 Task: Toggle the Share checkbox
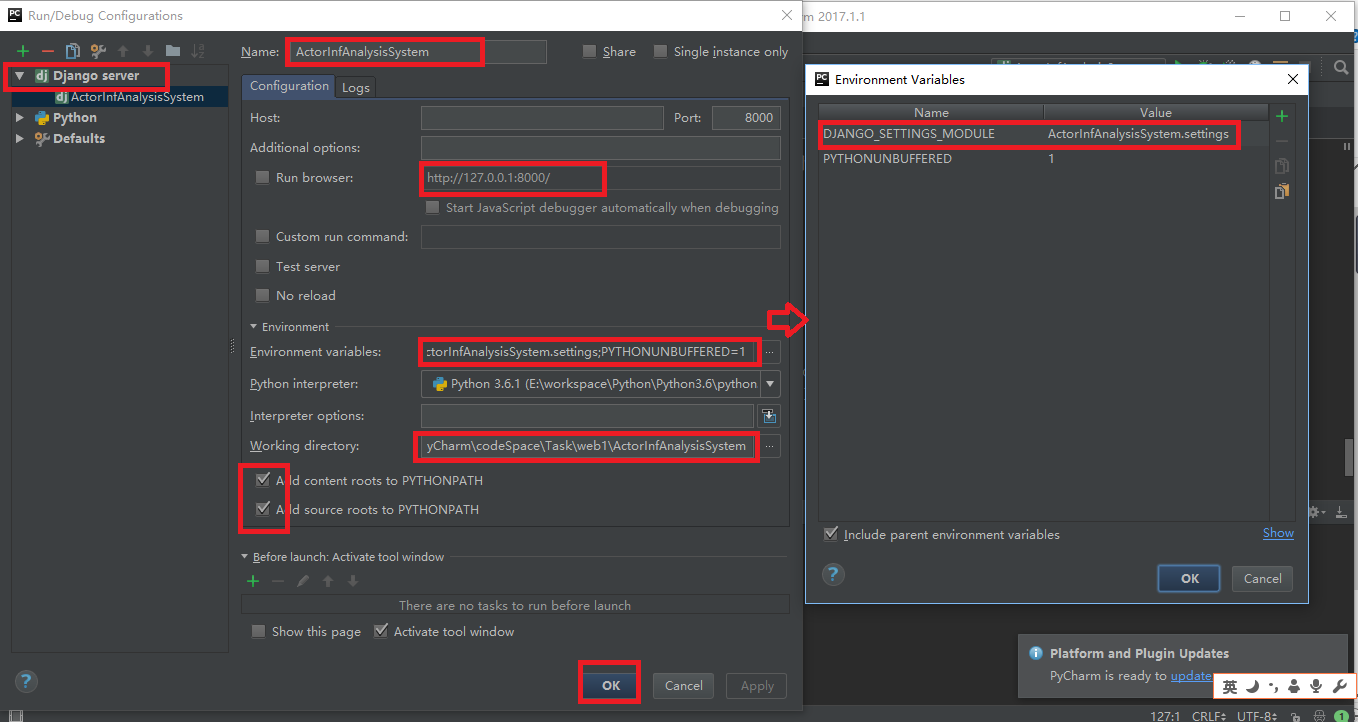pos(590,51)
